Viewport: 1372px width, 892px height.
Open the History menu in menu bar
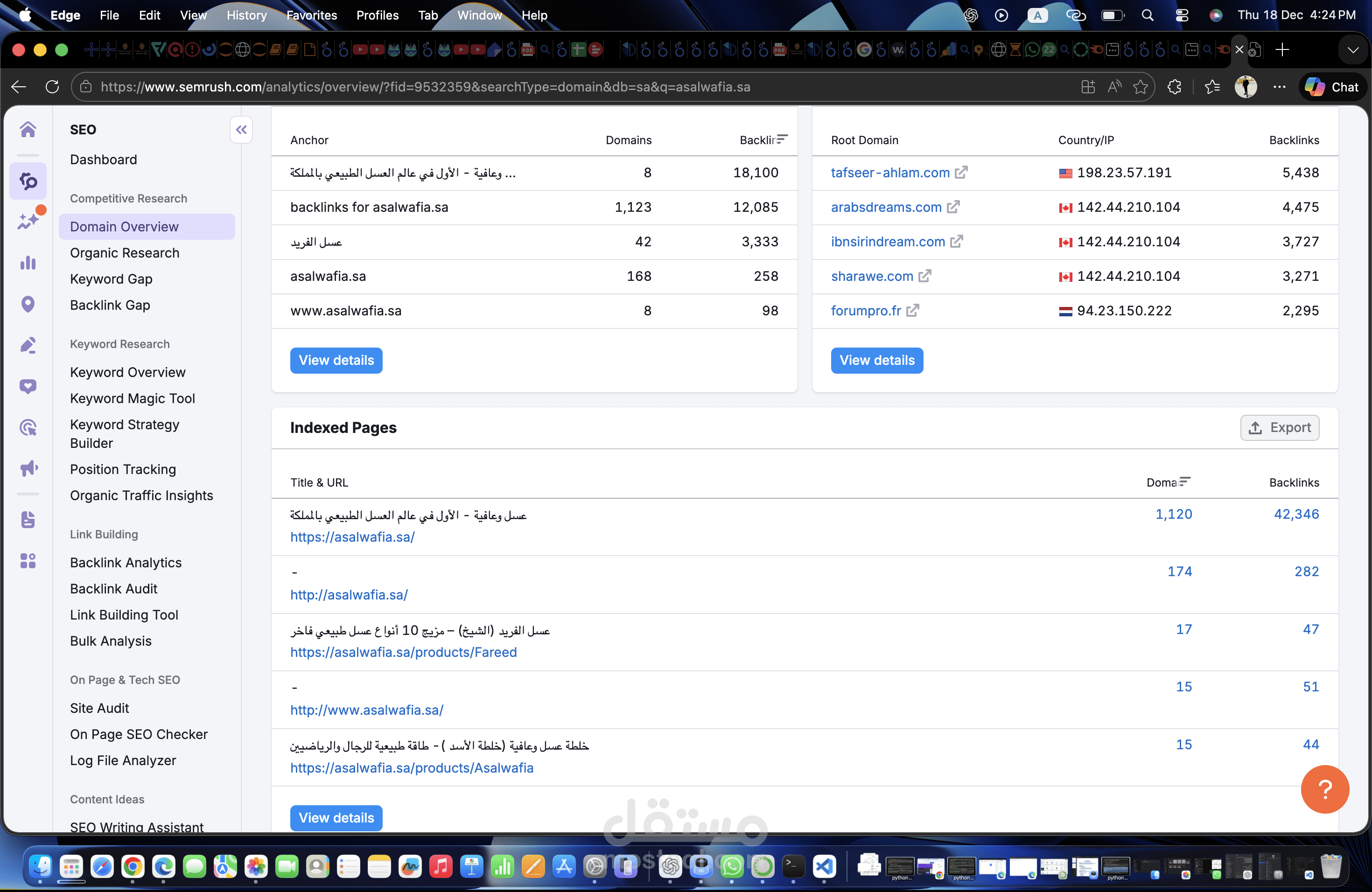click(x=246, y=15)
